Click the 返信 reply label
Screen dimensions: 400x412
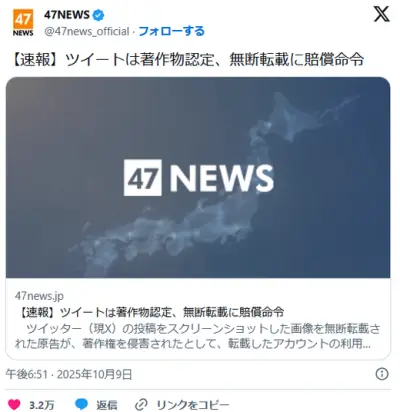tap(107, 405)
